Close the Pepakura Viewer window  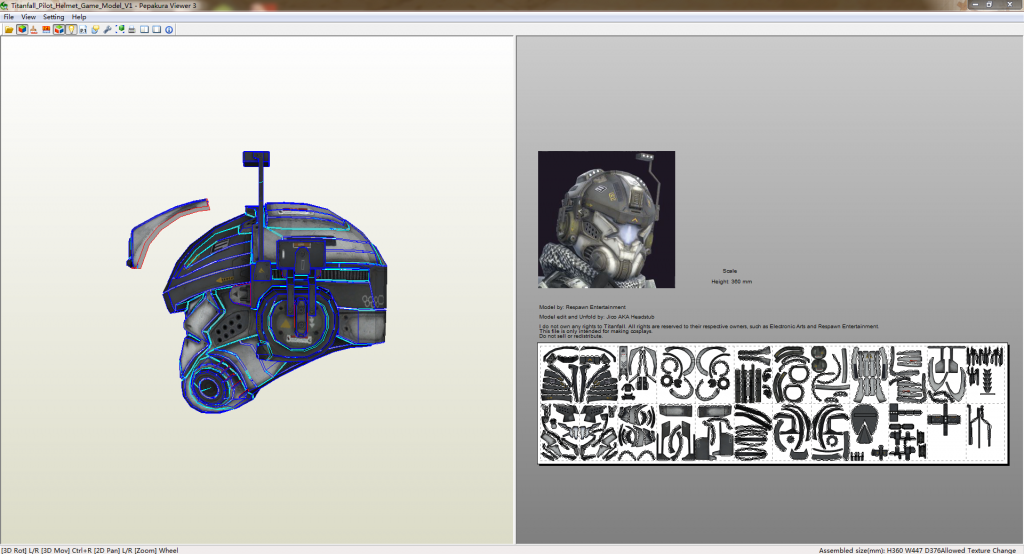point(1010,5)
